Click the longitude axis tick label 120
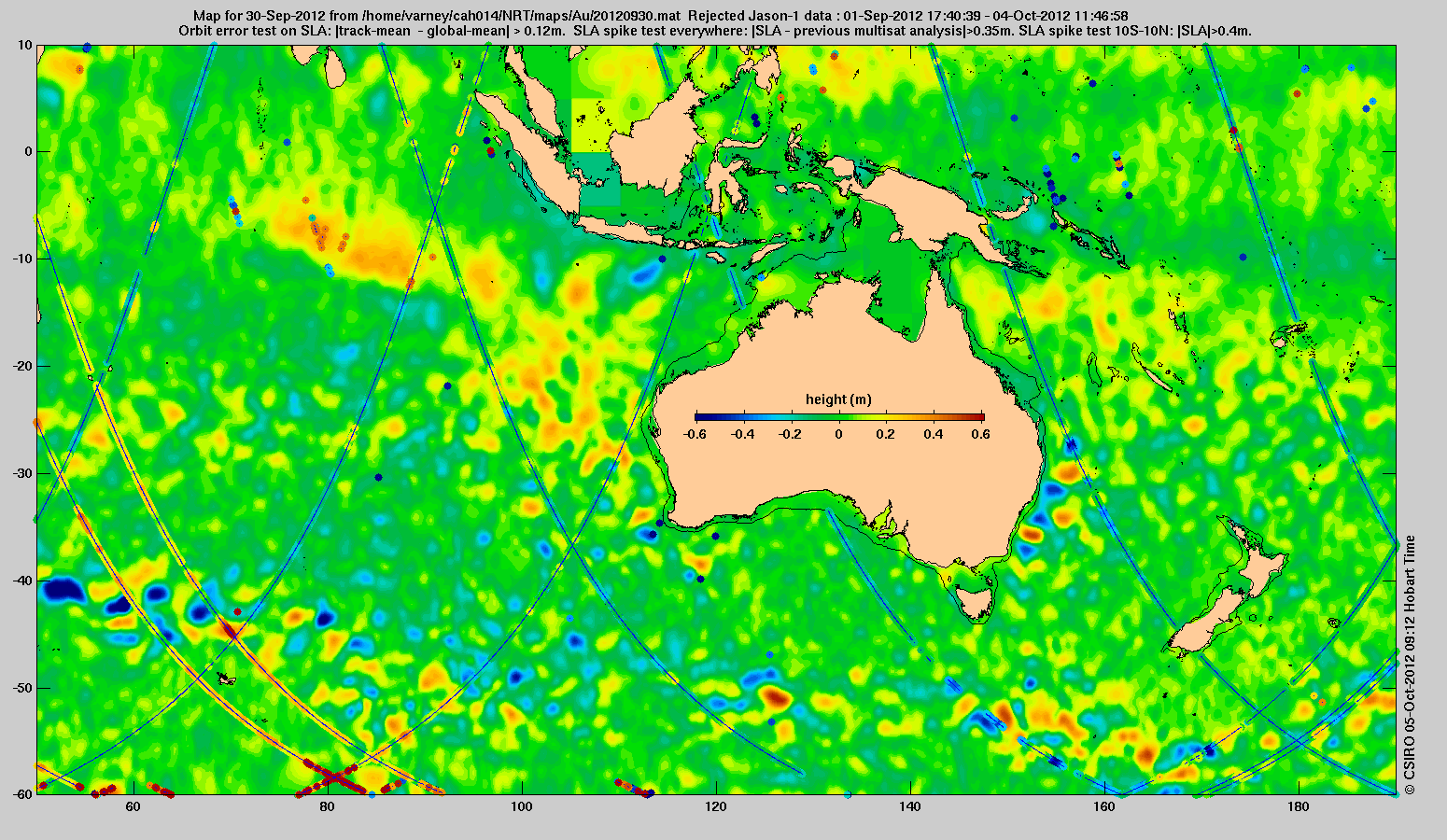 click(716, 805)
